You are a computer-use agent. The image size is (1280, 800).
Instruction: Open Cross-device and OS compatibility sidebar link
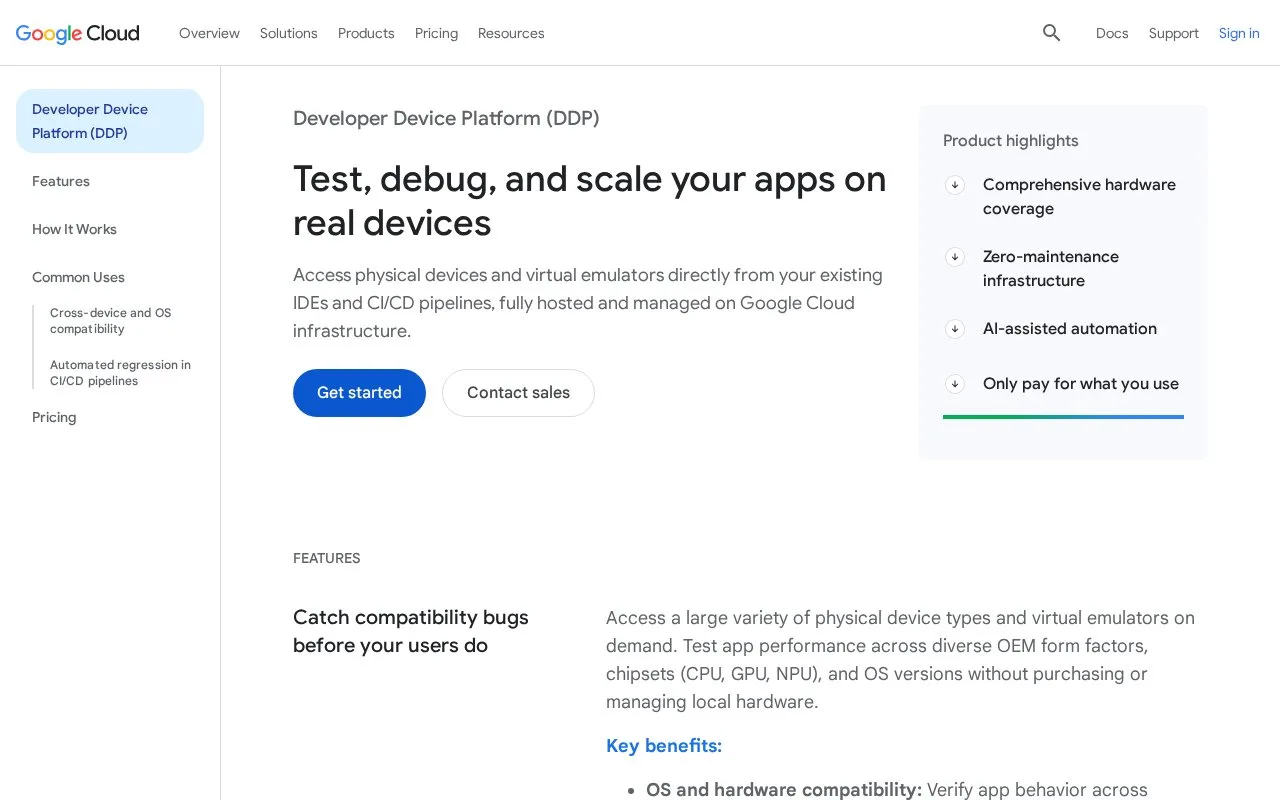coord(111,321)
